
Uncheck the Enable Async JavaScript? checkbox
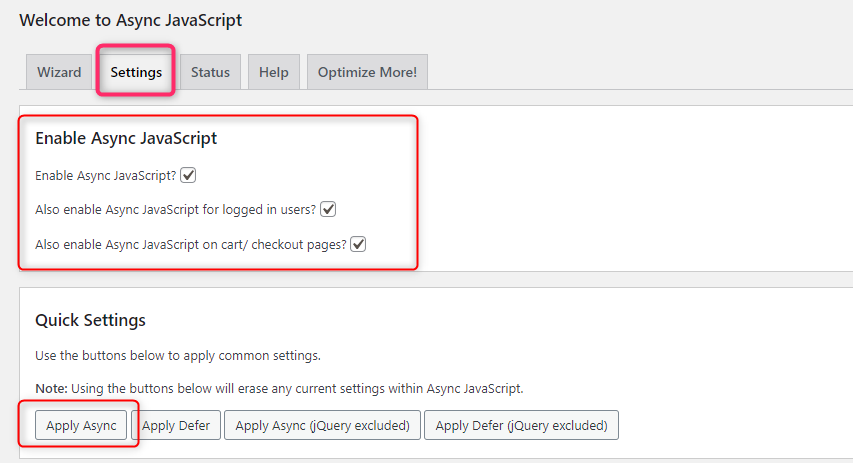point(188,175)
